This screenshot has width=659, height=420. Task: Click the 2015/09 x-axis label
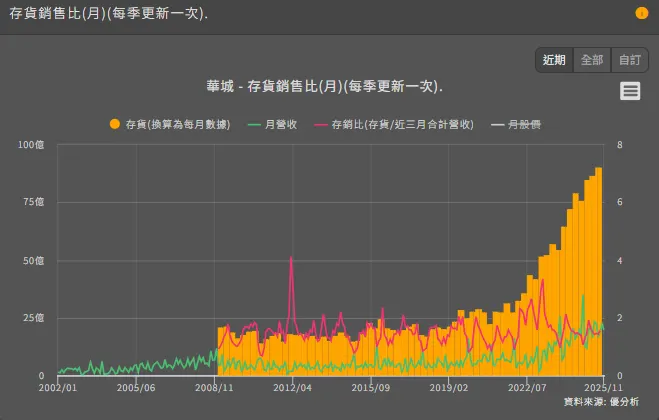click(x=371, y=388)
